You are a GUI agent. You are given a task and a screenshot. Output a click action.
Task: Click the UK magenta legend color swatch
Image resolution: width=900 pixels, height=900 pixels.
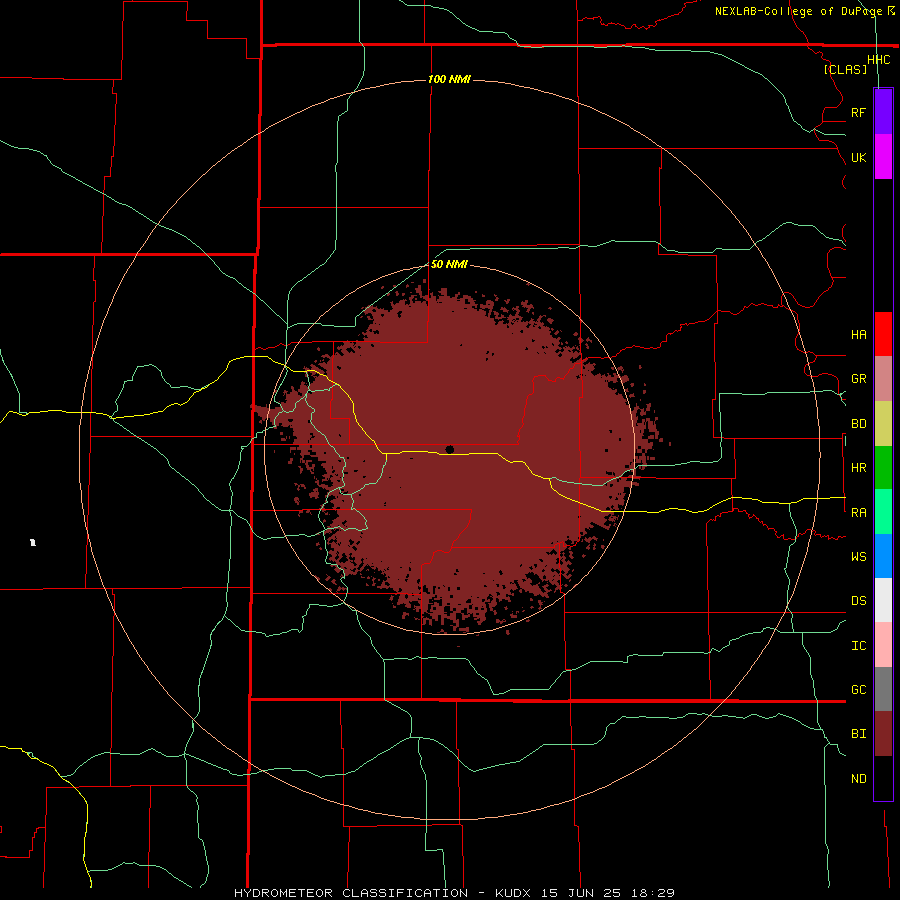tap(883, 157)
